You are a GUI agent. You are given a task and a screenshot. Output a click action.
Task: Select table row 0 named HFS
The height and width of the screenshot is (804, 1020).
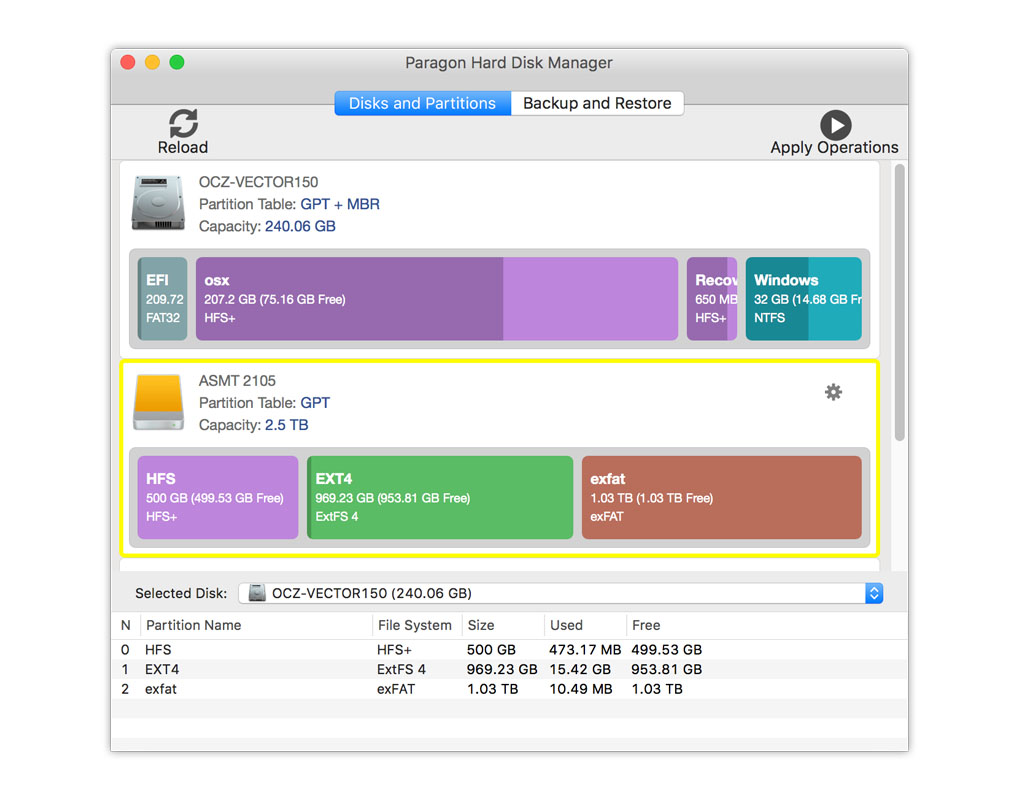[509, 650]
